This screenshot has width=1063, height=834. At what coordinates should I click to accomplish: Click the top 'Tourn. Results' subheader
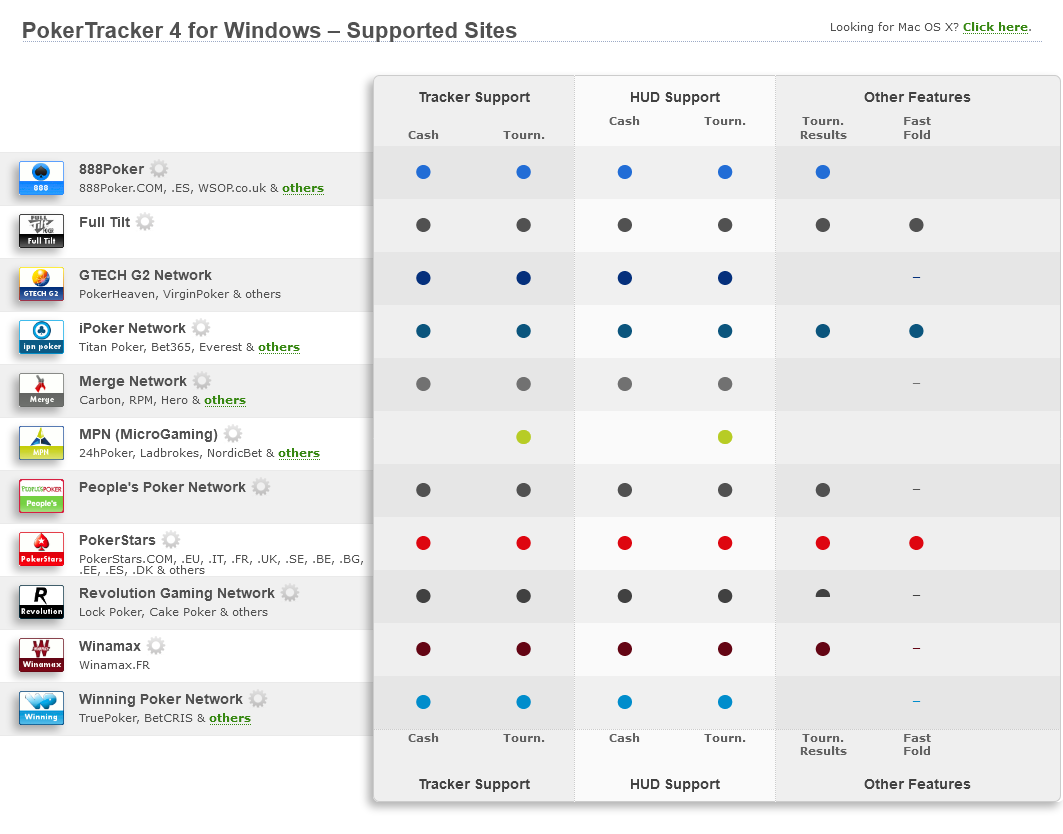823,127
